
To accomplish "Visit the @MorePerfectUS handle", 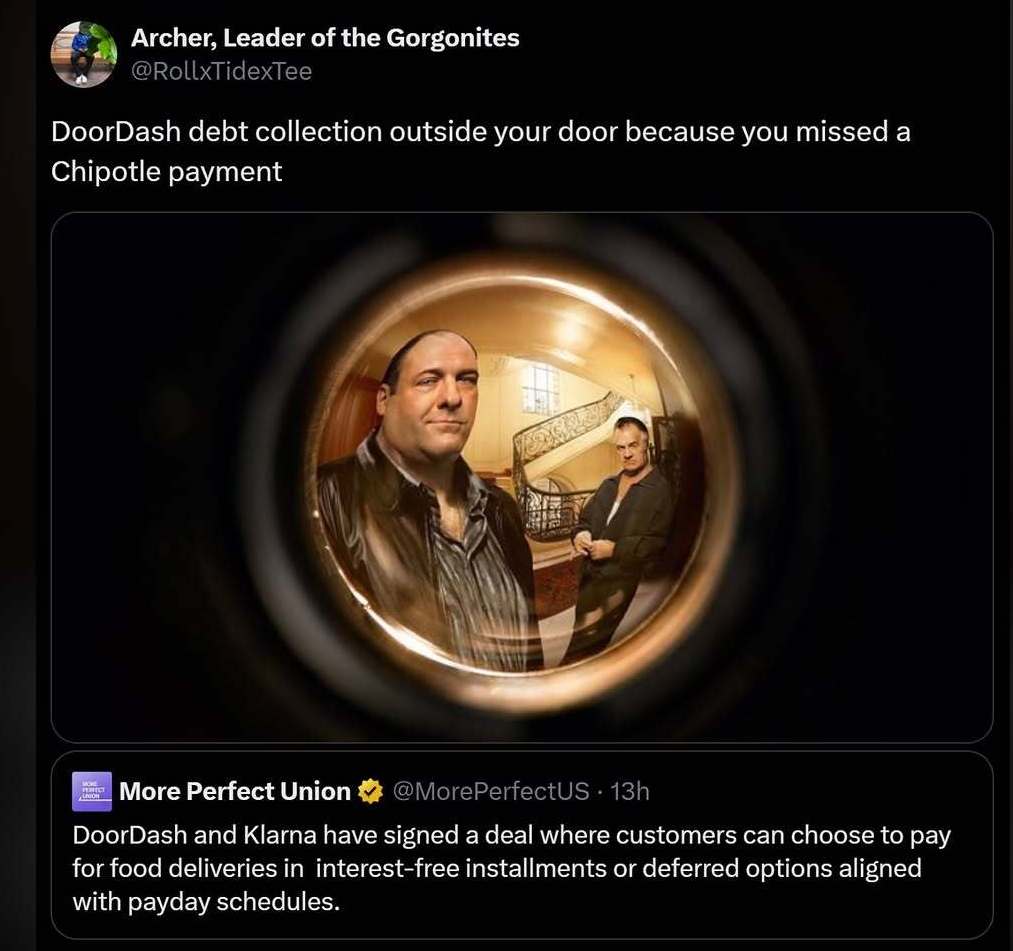I will tap(491, 791).
